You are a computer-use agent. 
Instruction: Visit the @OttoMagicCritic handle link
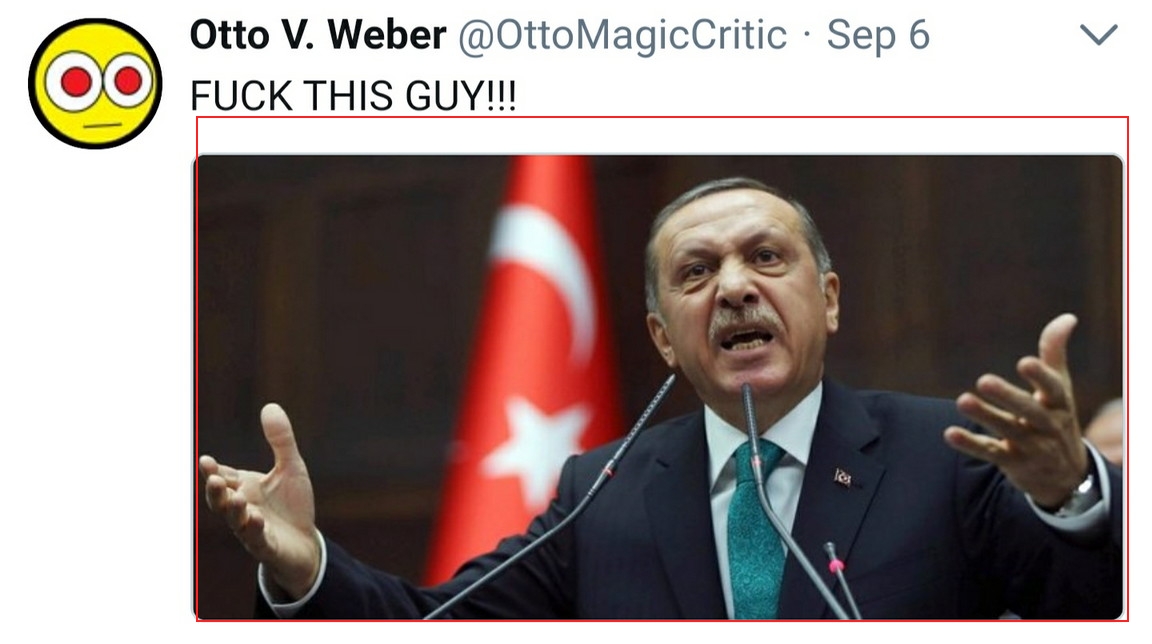point(622,35)
